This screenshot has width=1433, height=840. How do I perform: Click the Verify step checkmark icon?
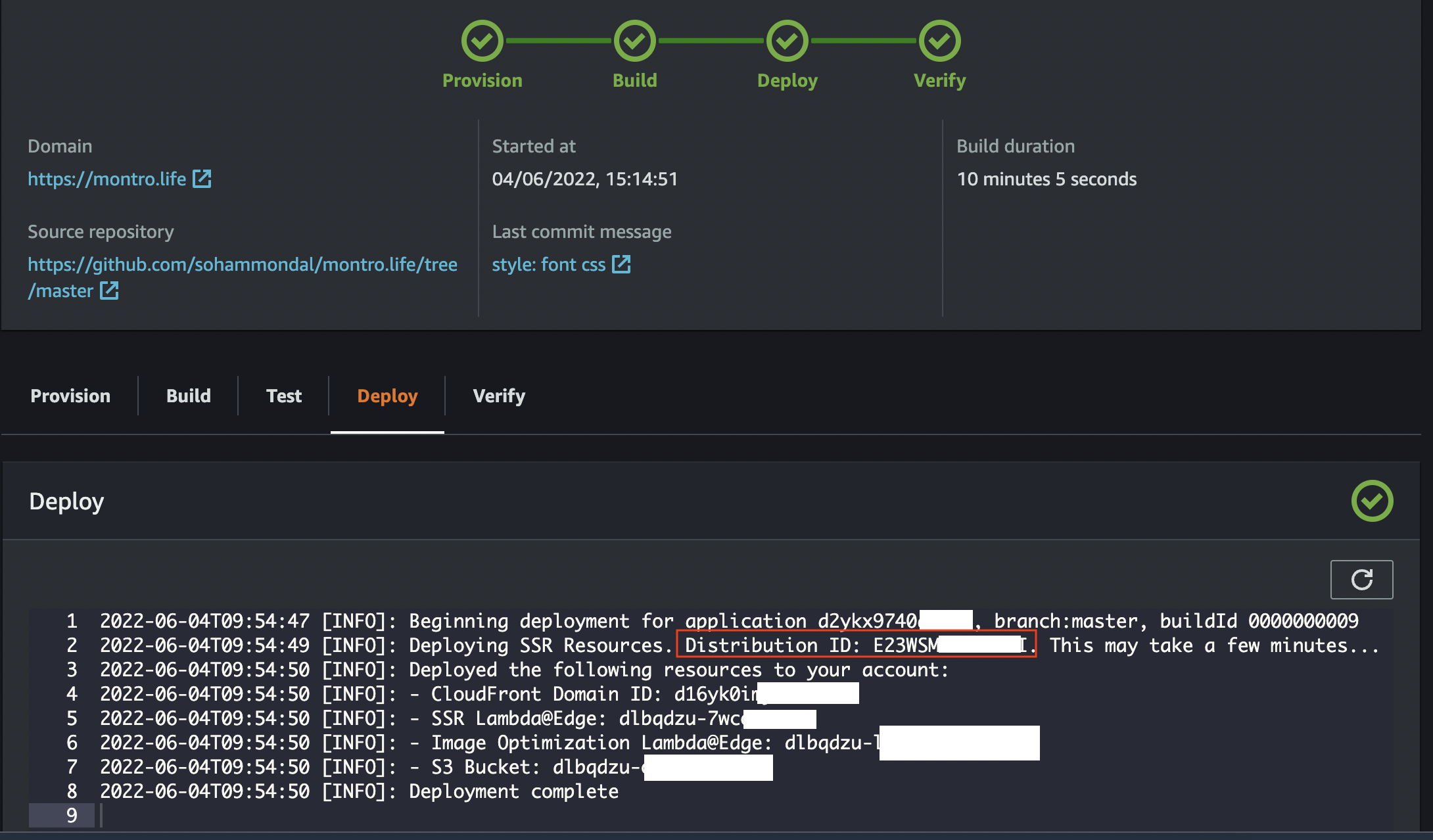tap(939, 41)
